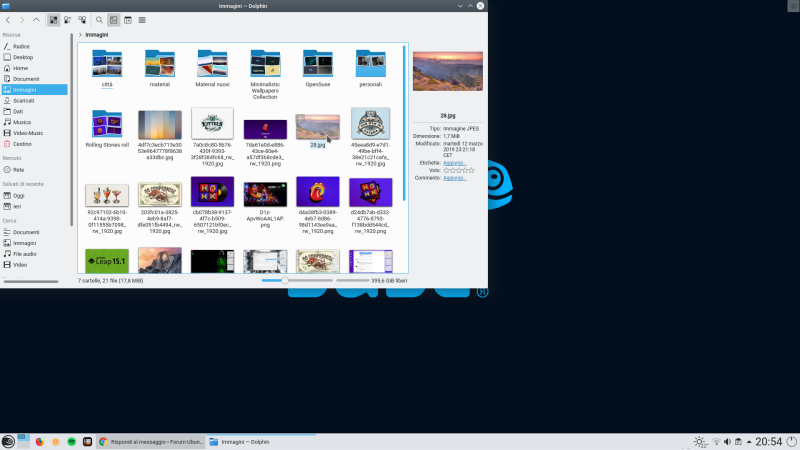Switch to Chrome Forum Ubuntu task
The image size is (800, 450).
[x=151, y=442]
